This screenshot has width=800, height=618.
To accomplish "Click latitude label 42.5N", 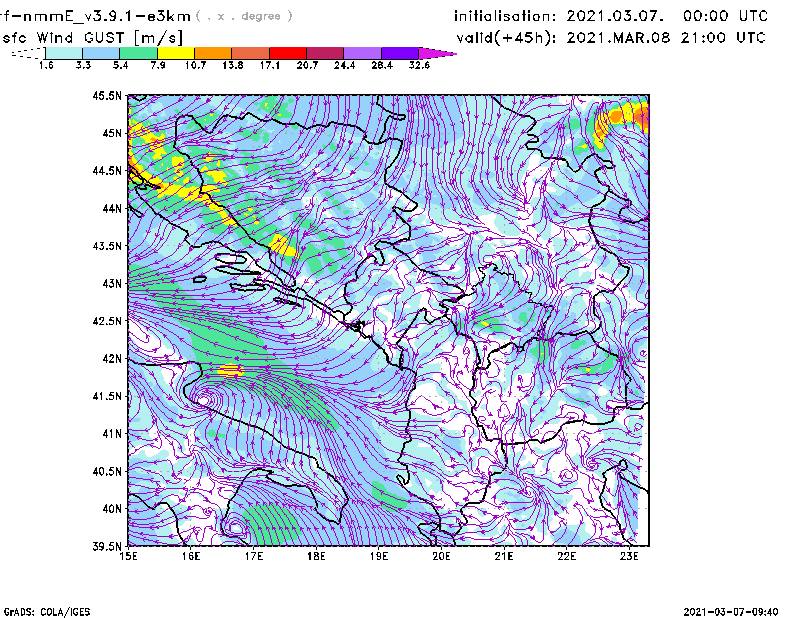I will point(107,320).
